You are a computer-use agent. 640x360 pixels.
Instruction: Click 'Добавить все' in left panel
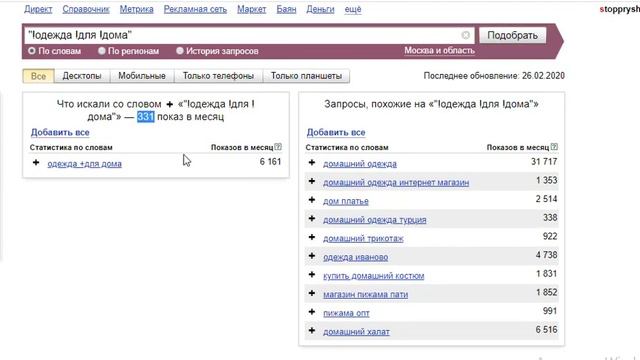point(60,132)
